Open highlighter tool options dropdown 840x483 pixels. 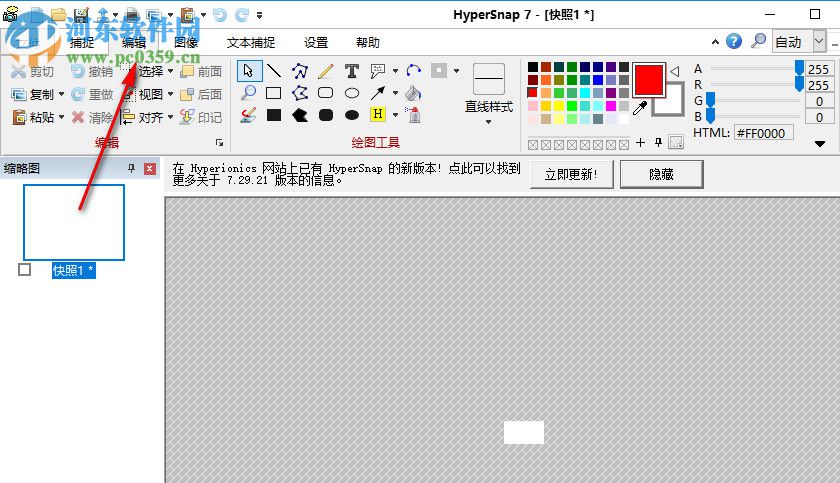point(395,115)
